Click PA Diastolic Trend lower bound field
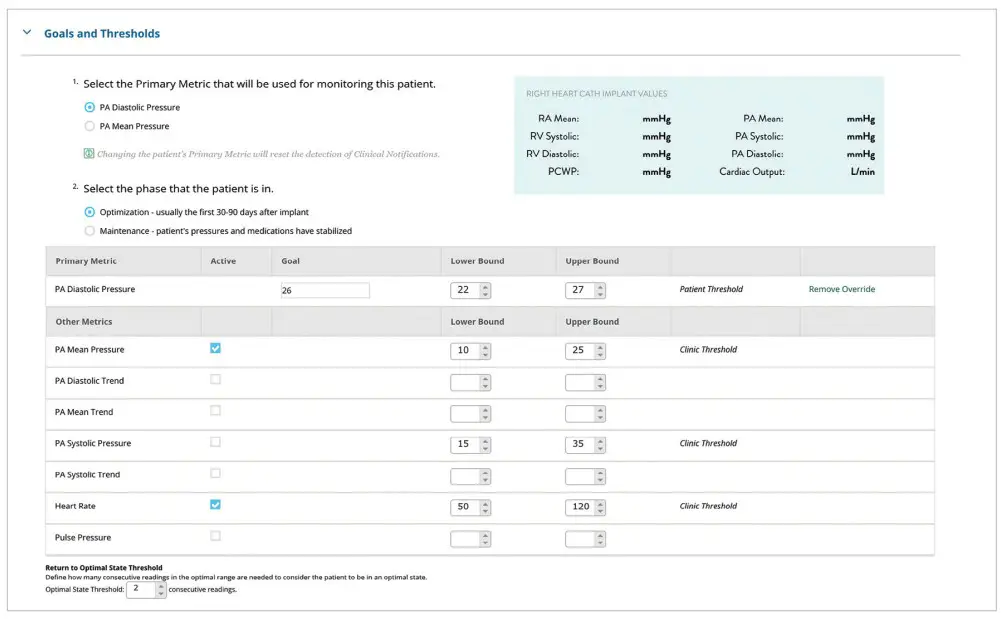Viewport: 1002px width, 619px height. 465,382
